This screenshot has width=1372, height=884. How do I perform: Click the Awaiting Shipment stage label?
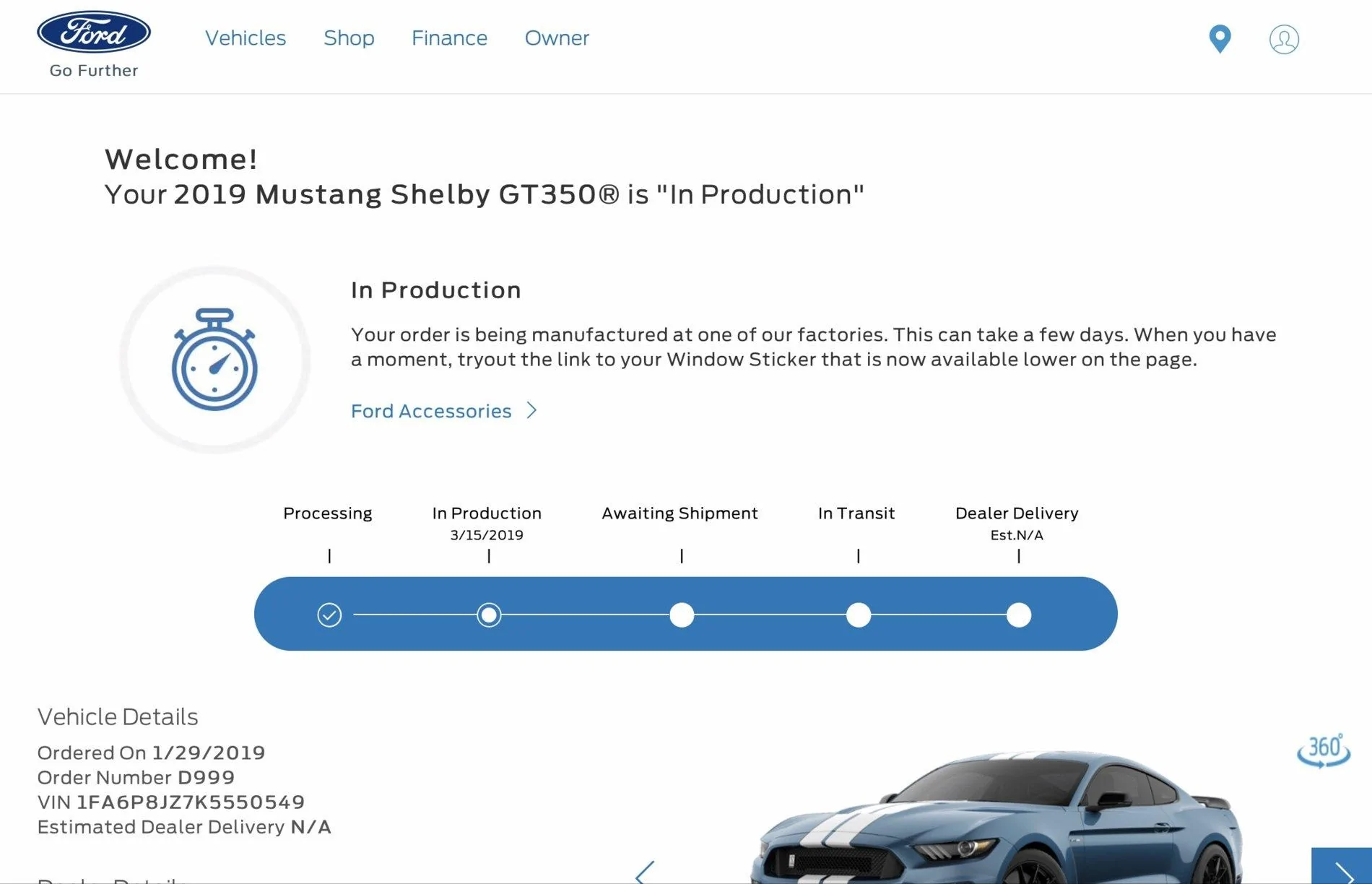click(x=680, y=513)
